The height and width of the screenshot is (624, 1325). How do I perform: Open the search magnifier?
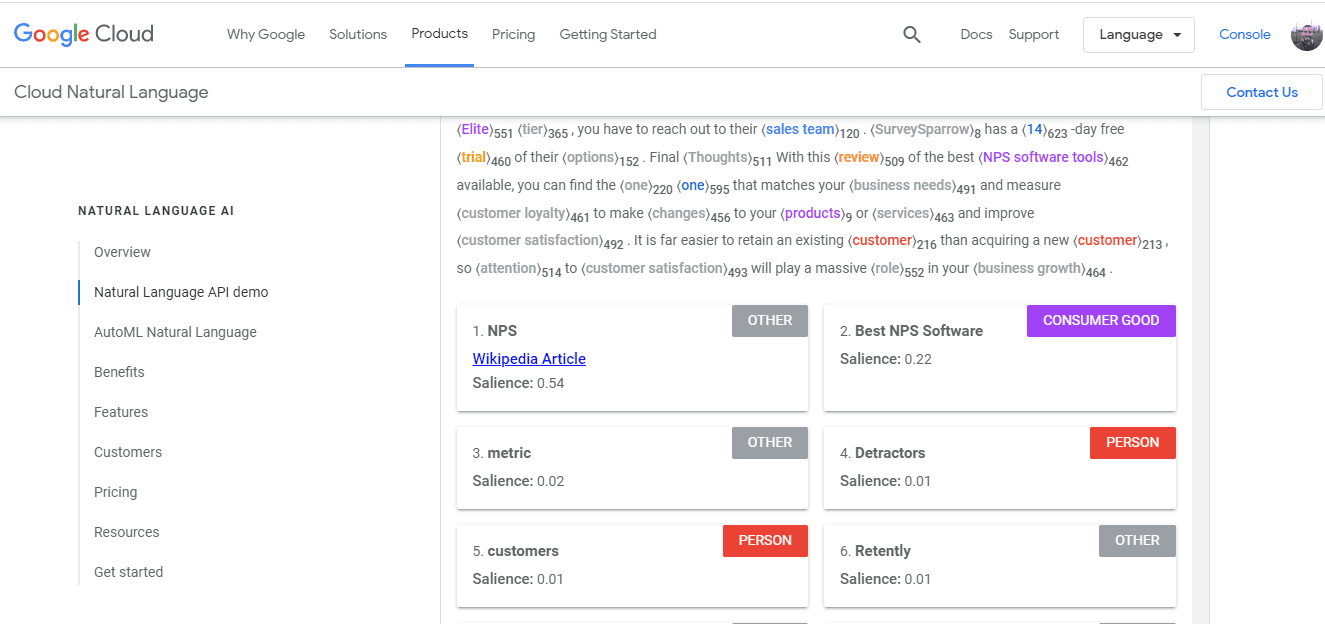coord(911,34)
